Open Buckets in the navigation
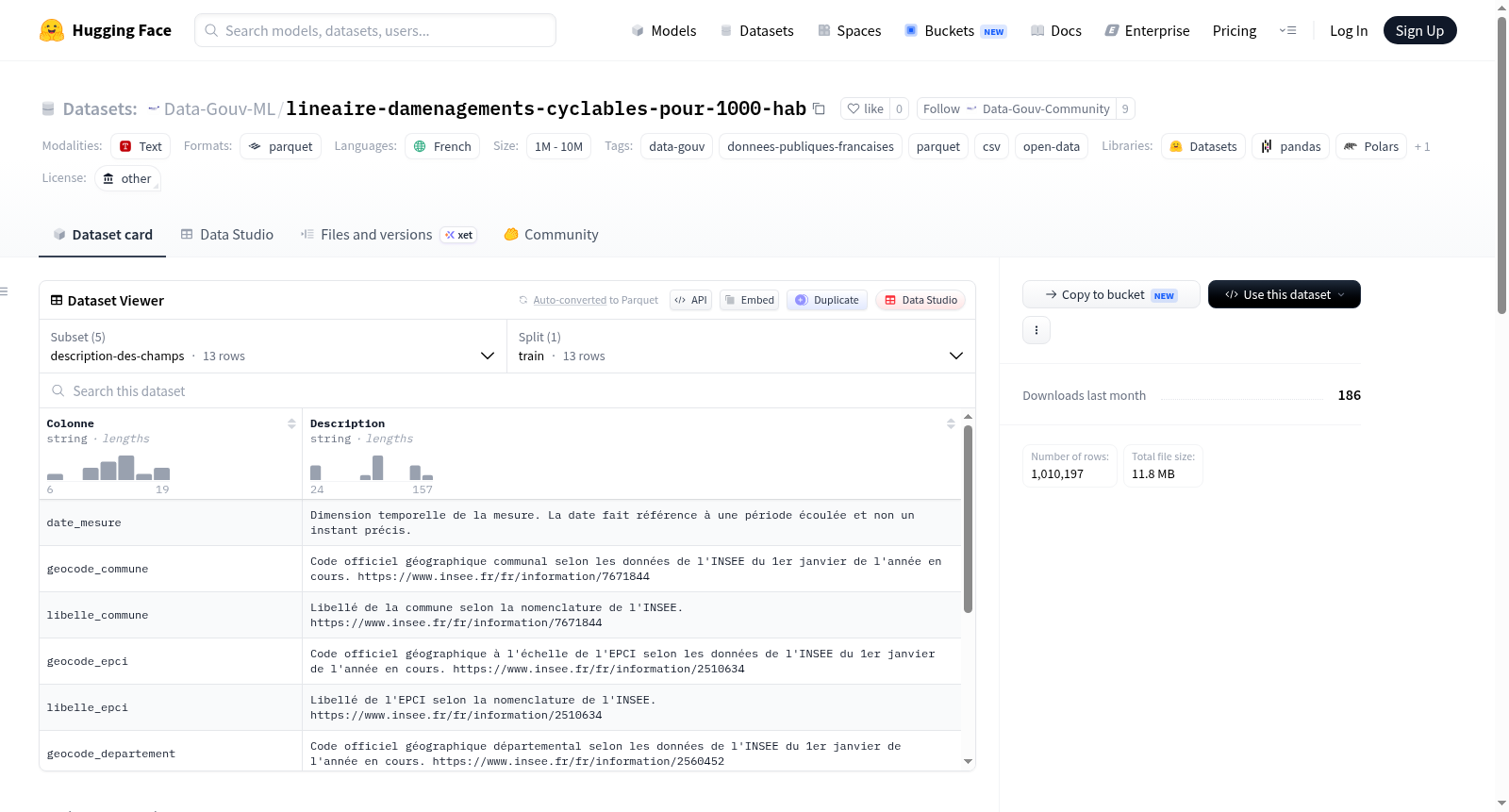Image resolution: width=1509 pixels, height=812 pixels. [x=955, y=30]
